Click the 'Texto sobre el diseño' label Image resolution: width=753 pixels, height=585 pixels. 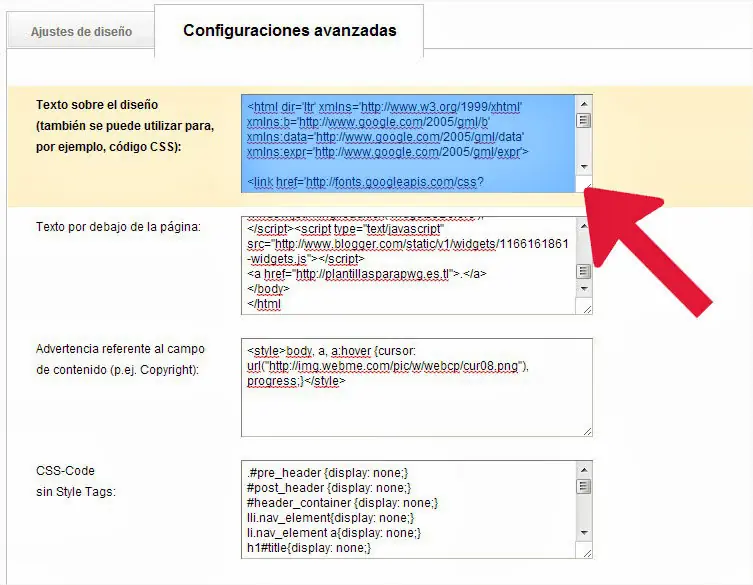point(97,105)
